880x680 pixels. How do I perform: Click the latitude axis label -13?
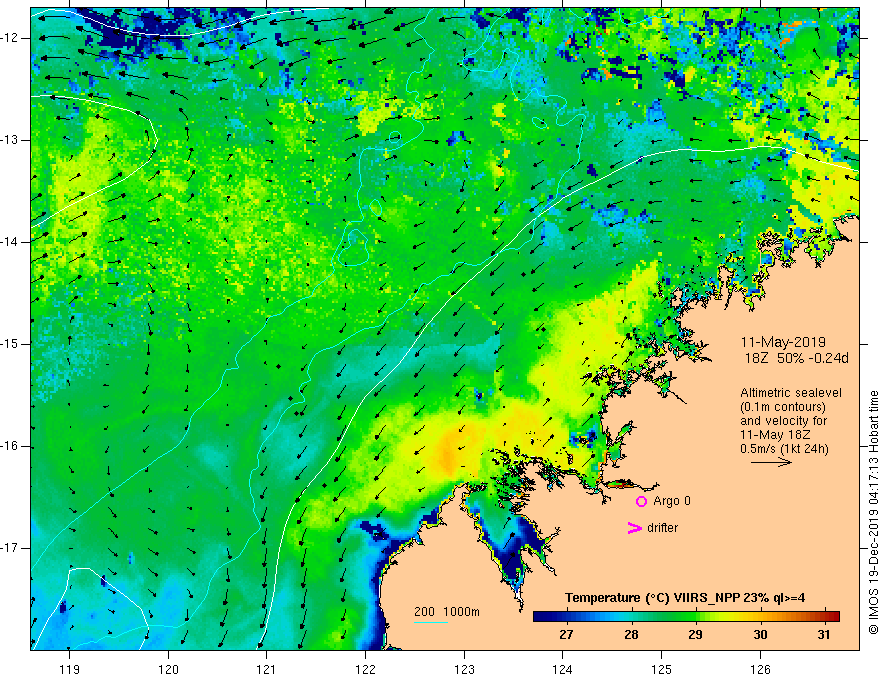click(10, 140)
